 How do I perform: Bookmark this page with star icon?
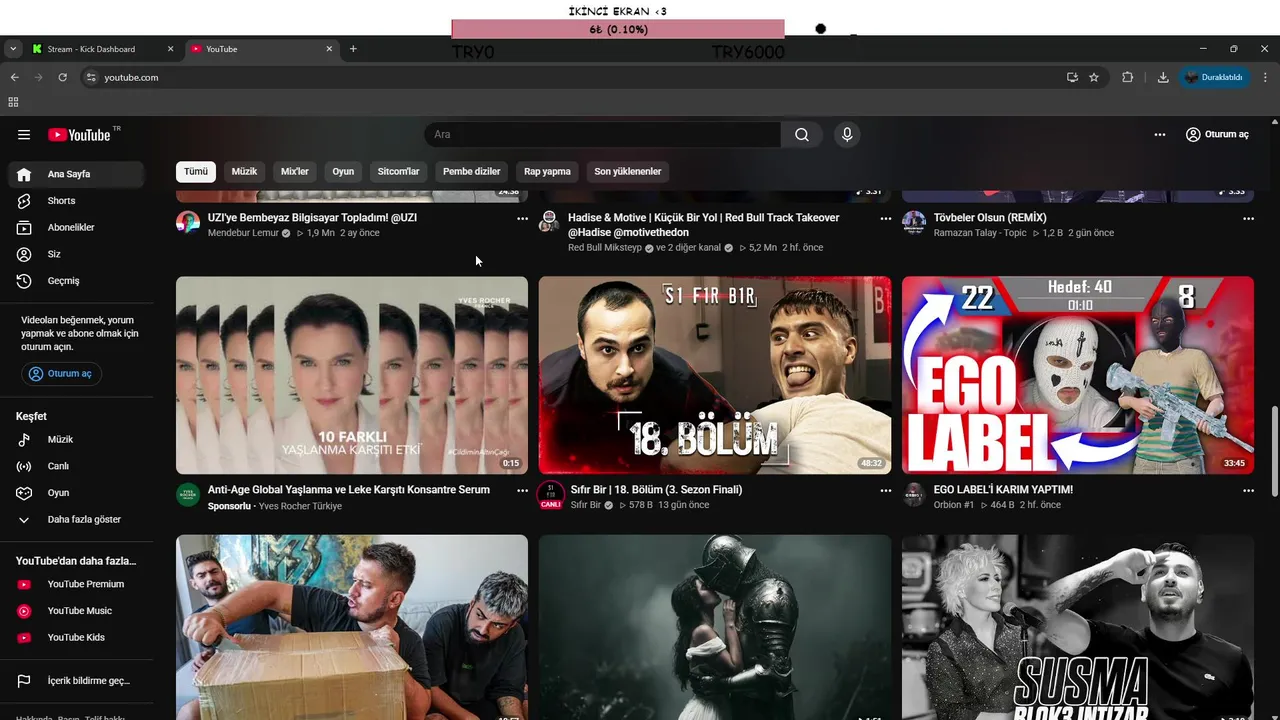tap(1094, 77)
